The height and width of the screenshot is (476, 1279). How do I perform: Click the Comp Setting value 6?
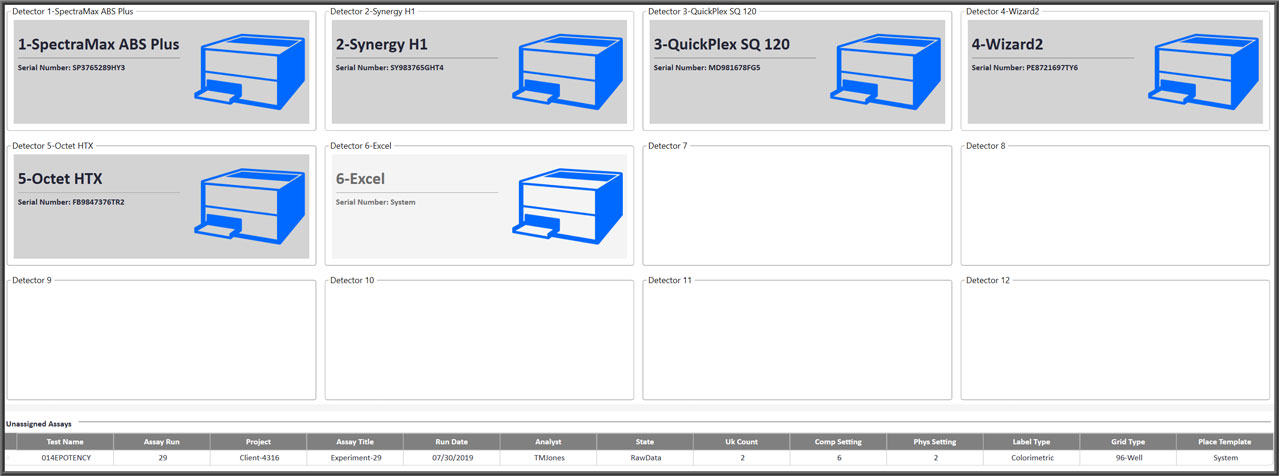click(838, 458)
